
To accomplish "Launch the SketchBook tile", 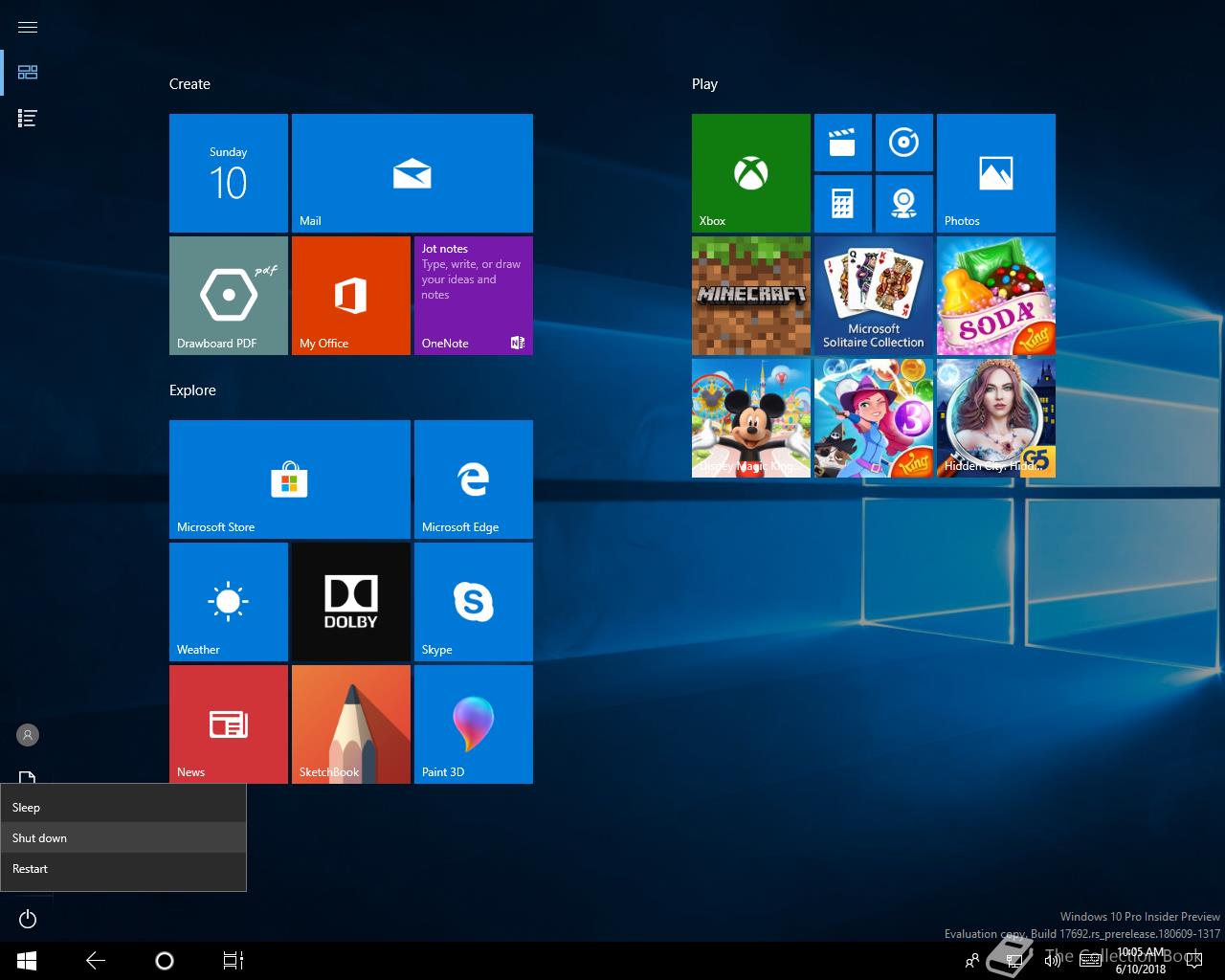I will tap(351, 724).
